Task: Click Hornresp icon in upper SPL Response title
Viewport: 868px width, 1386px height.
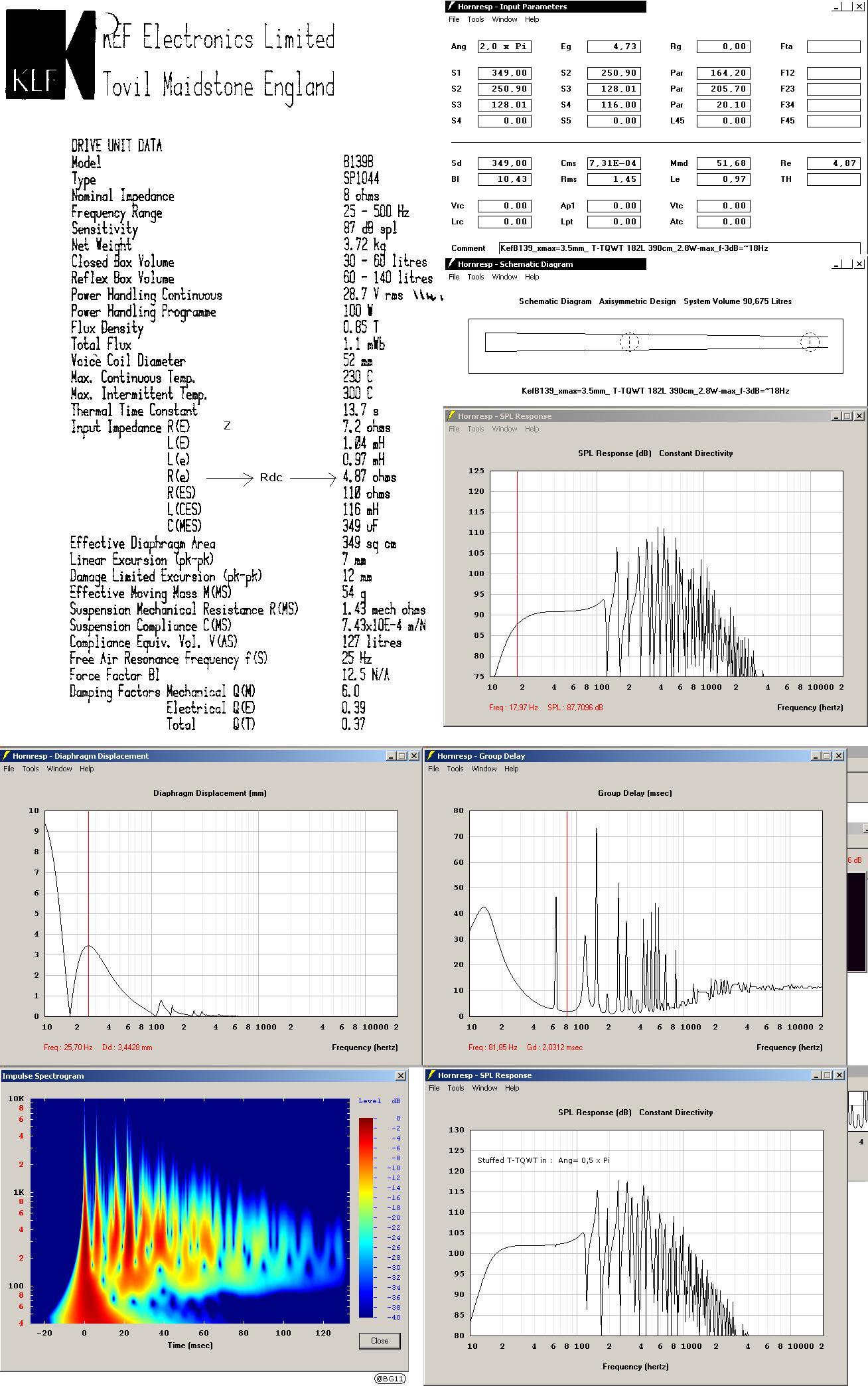Action: pos(451,416)
